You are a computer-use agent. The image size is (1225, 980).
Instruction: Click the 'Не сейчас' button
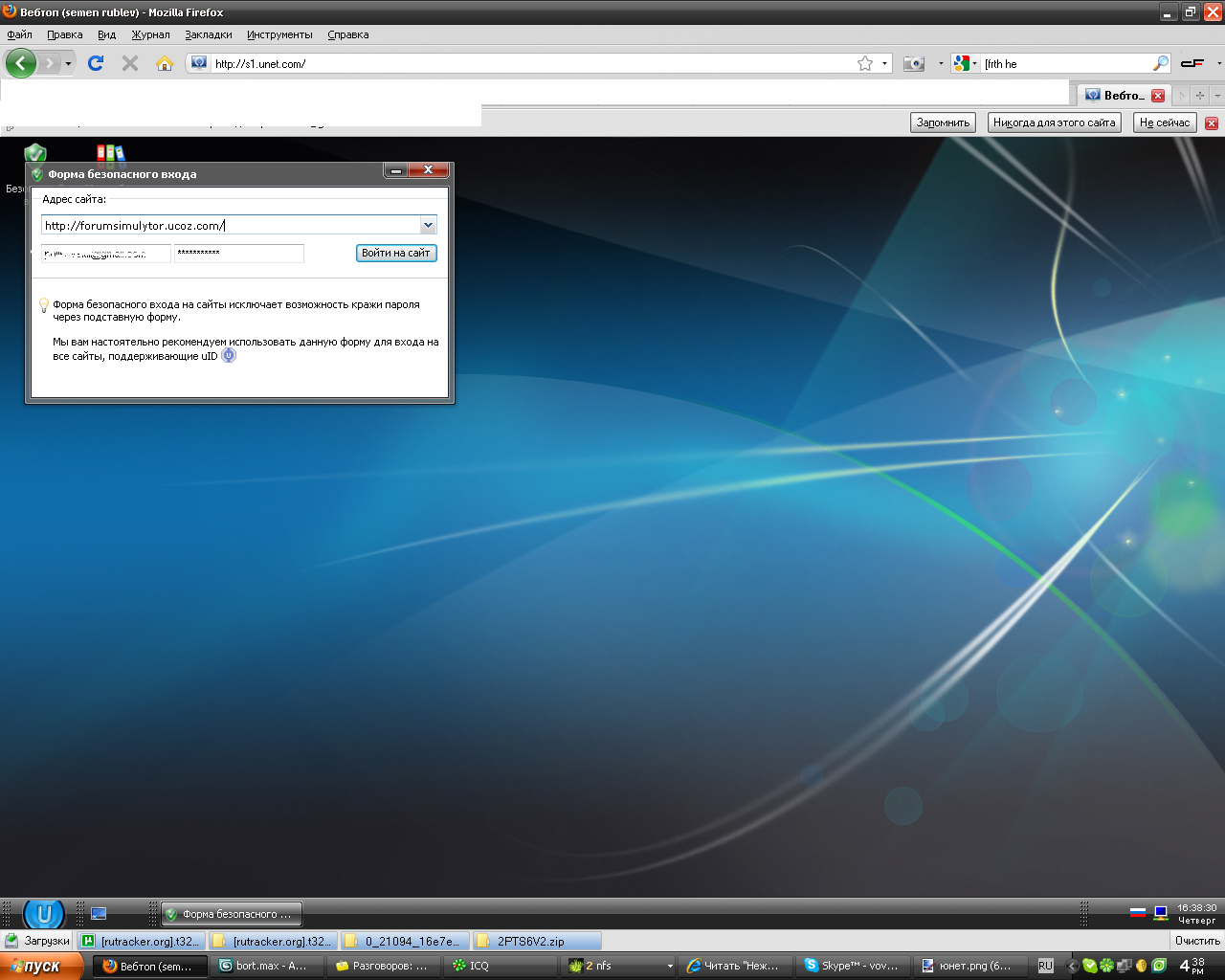[x=1165, y=122]
